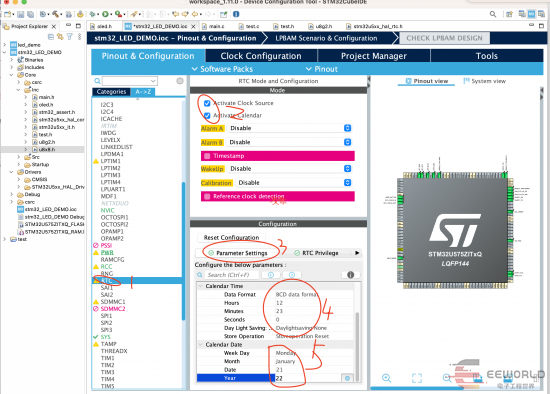This screenshot has height=394, width=550.
Task: Click the info icon above the parameter list
Action: point(350,275)
